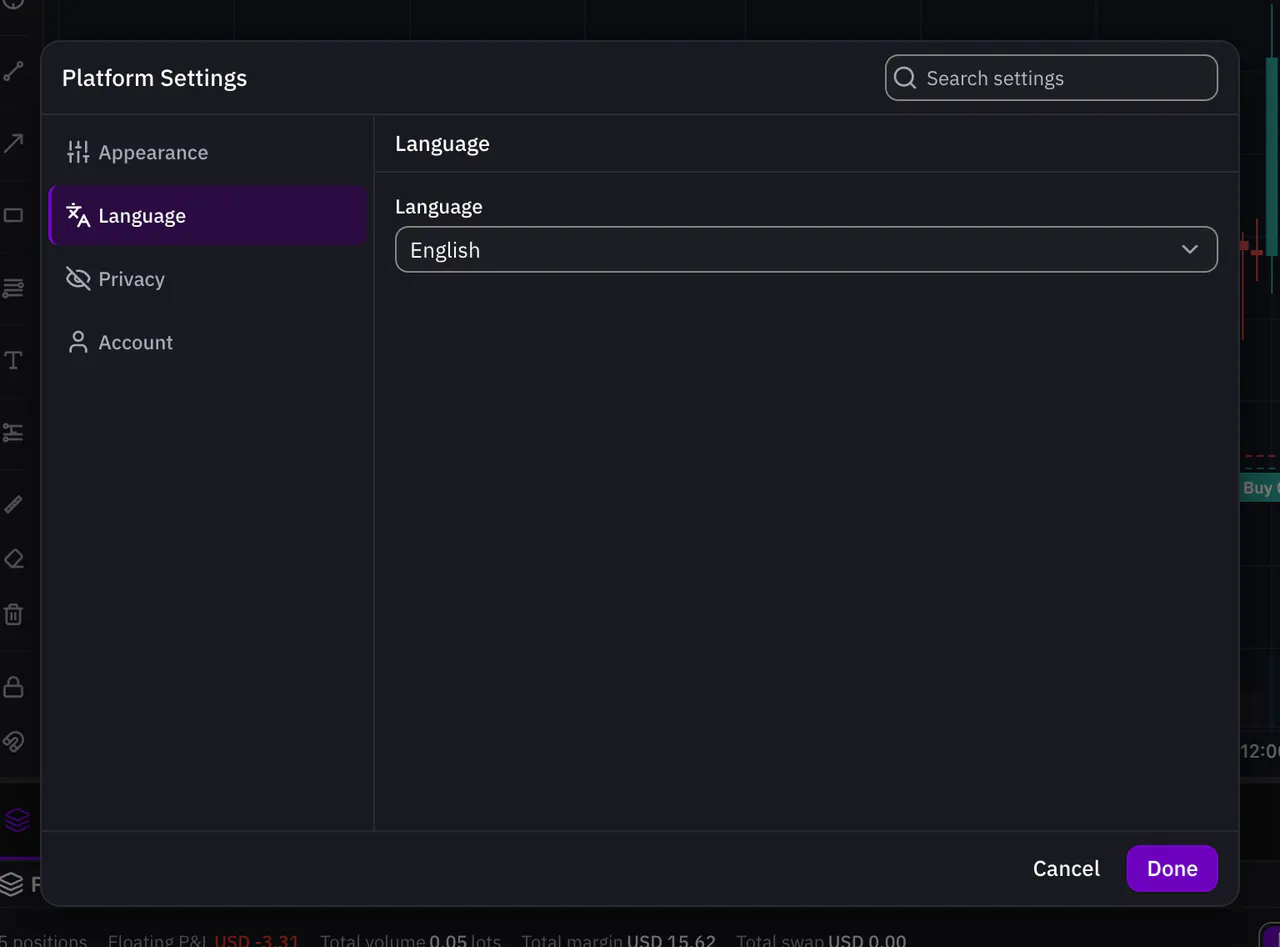
Task: Click the Language translate icon
Action: click(x=78, y=215)
